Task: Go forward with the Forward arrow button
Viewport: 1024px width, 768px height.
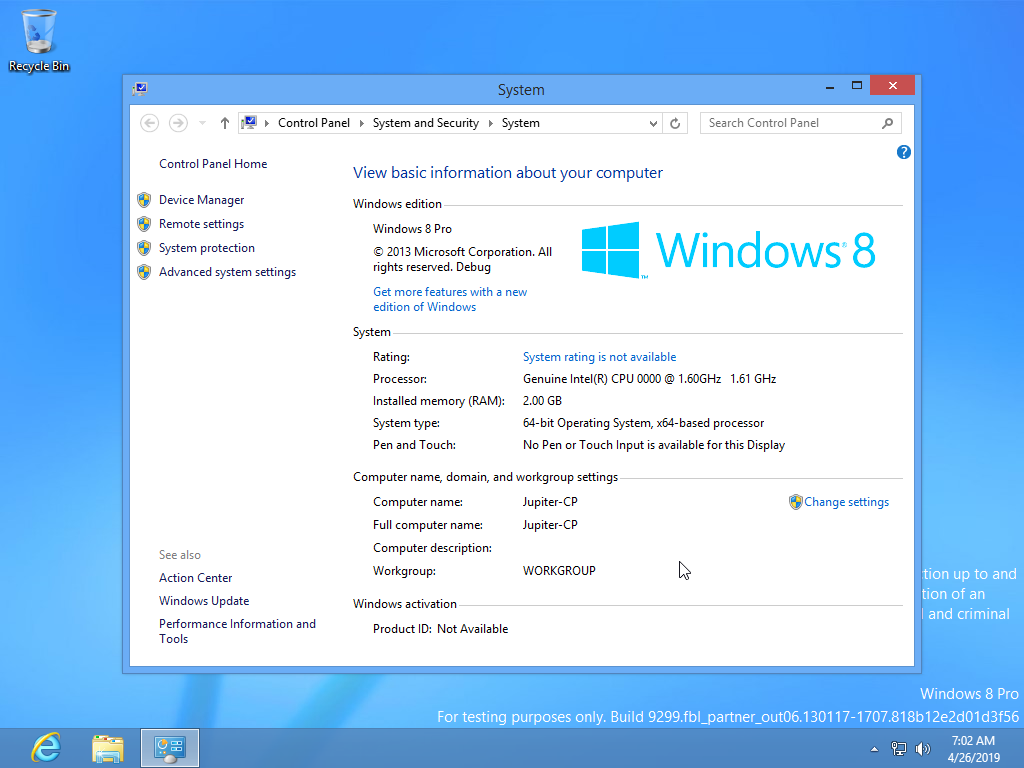Action: pyautogui.click(x=178, y=123)
